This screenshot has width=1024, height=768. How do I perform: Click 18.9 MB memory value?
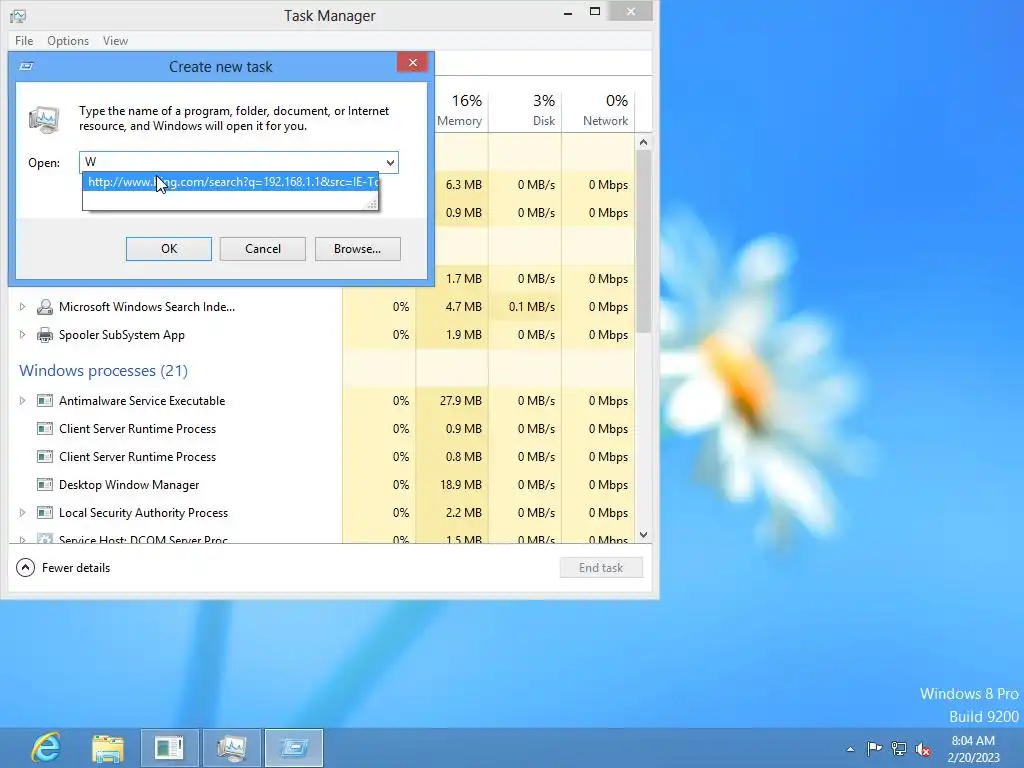coord(460,485)
